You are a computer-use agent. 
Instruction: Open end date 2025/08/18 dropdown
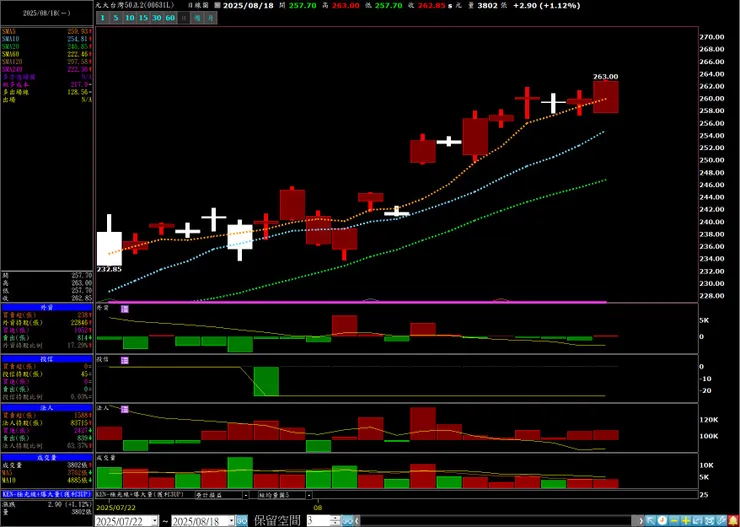[x=231, y=521]
